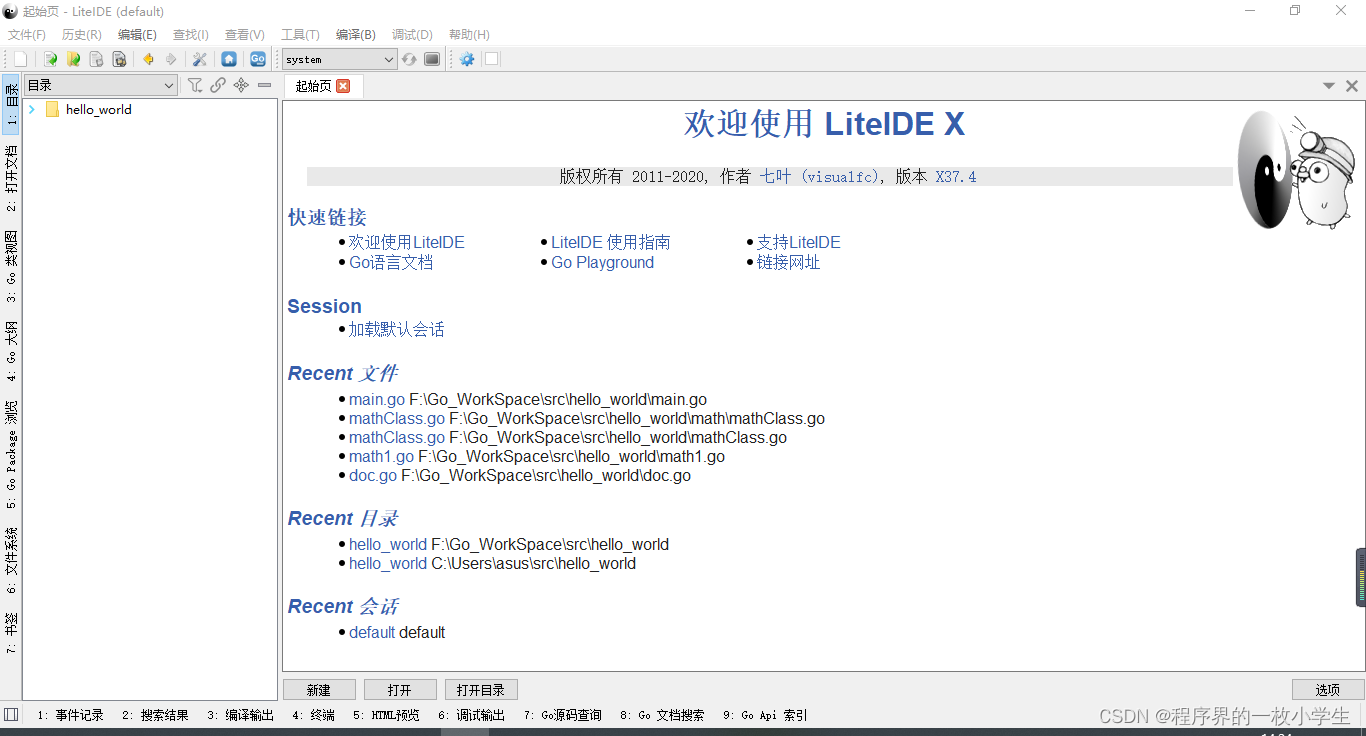The image size is (1366, 736).
Task: Switch to the 3: Go 类视图 side tab
Action: [11, 266]
